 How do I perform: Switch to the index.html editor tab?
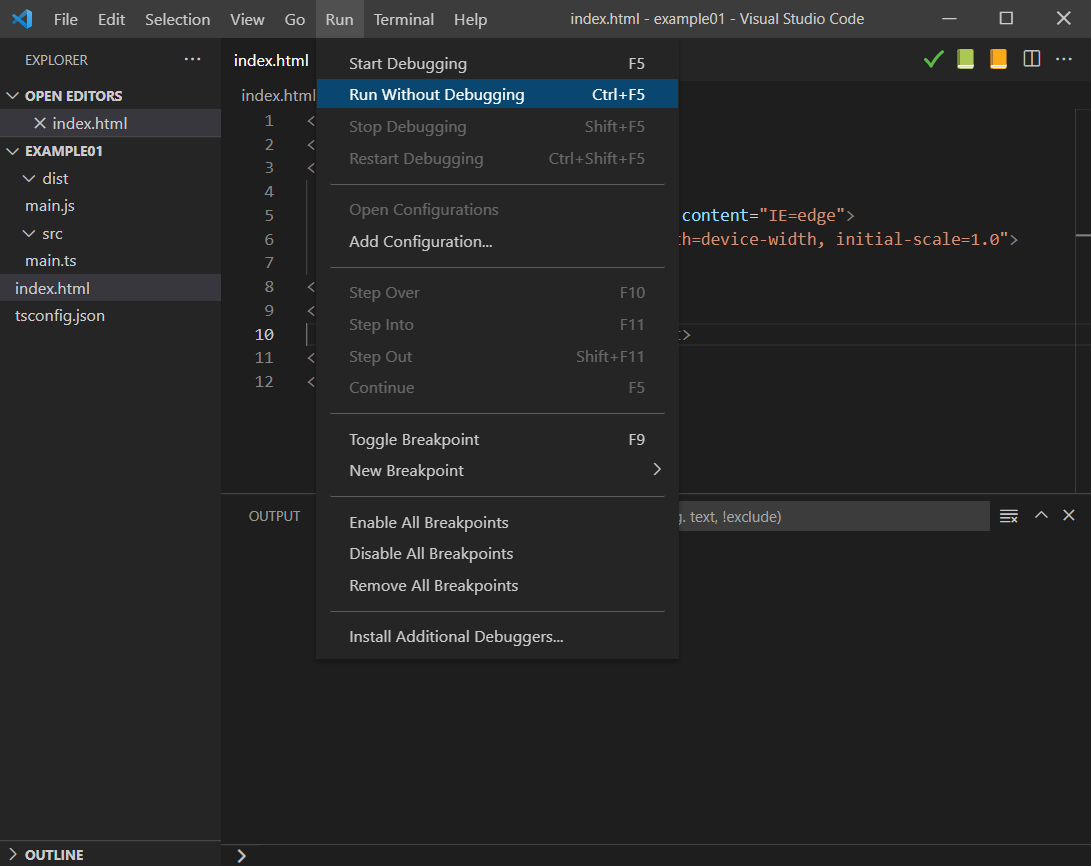[271, 61]
